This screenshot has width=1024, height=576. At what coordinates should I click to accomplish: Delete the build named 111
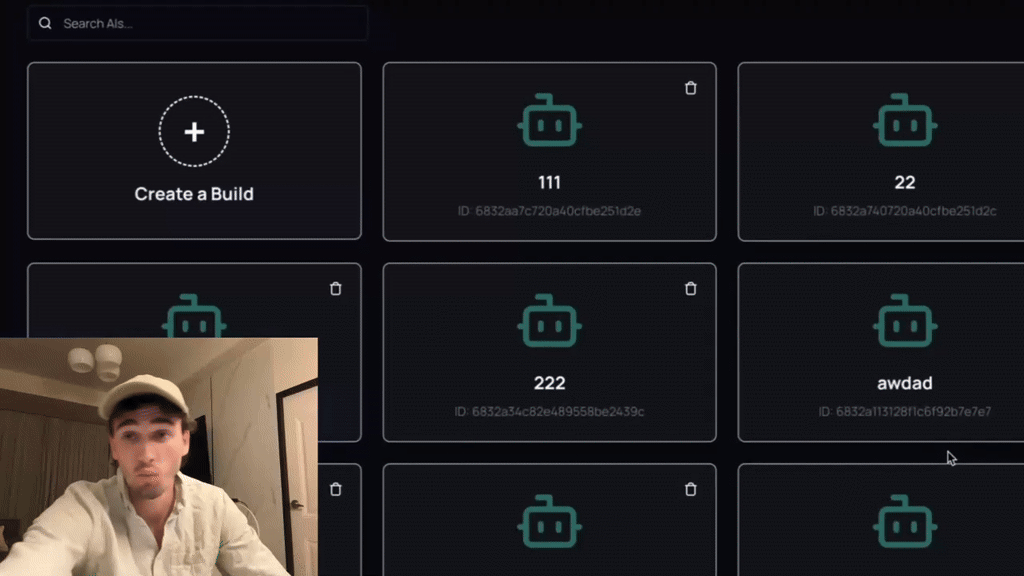click(x=690, y=88)
